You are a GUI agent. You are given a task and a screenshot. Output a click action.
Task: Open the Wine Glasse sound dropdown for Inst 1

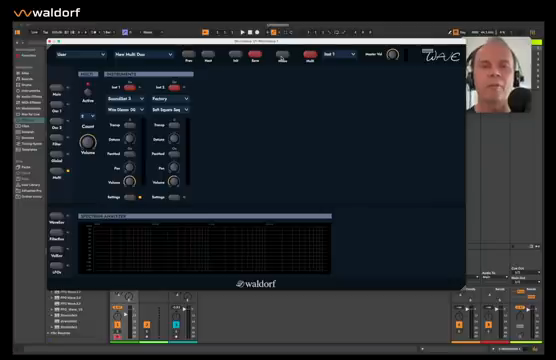click(126, 110)
